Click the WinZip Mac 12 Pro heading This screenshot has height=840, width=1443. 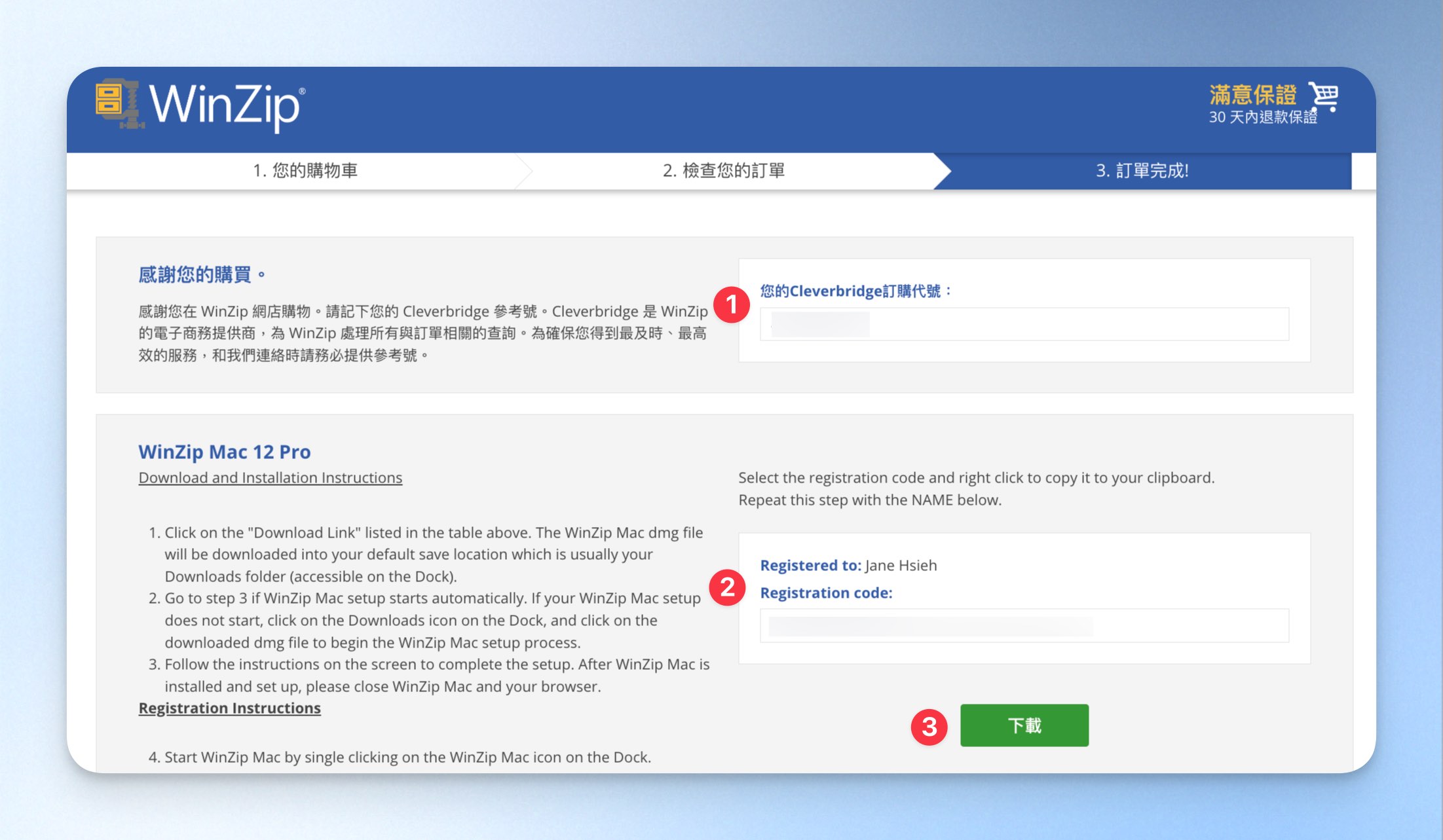(225, 452)
